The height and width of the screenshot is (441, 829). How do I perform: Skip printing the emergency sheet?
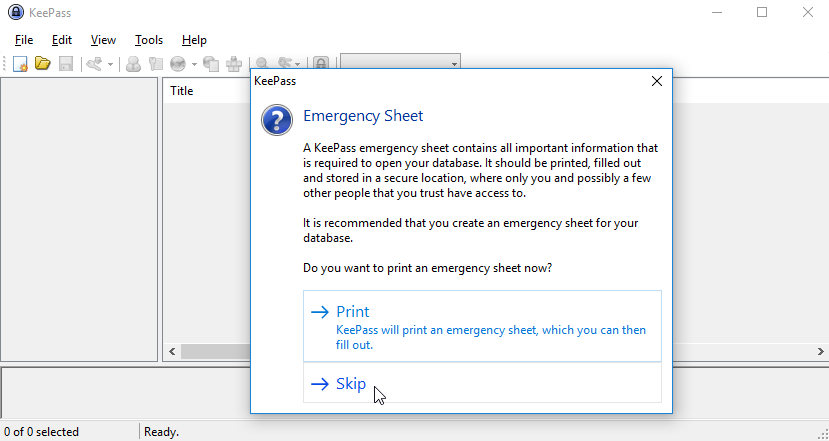[x=482, y=383]
